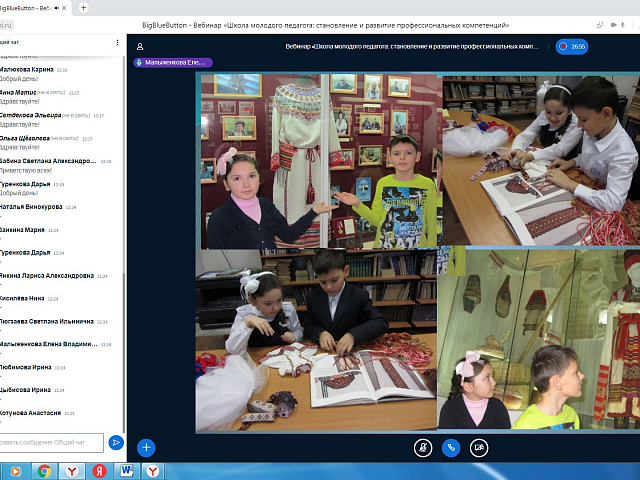Open Google Chrome from the taskbar

[x=44, y=471]
